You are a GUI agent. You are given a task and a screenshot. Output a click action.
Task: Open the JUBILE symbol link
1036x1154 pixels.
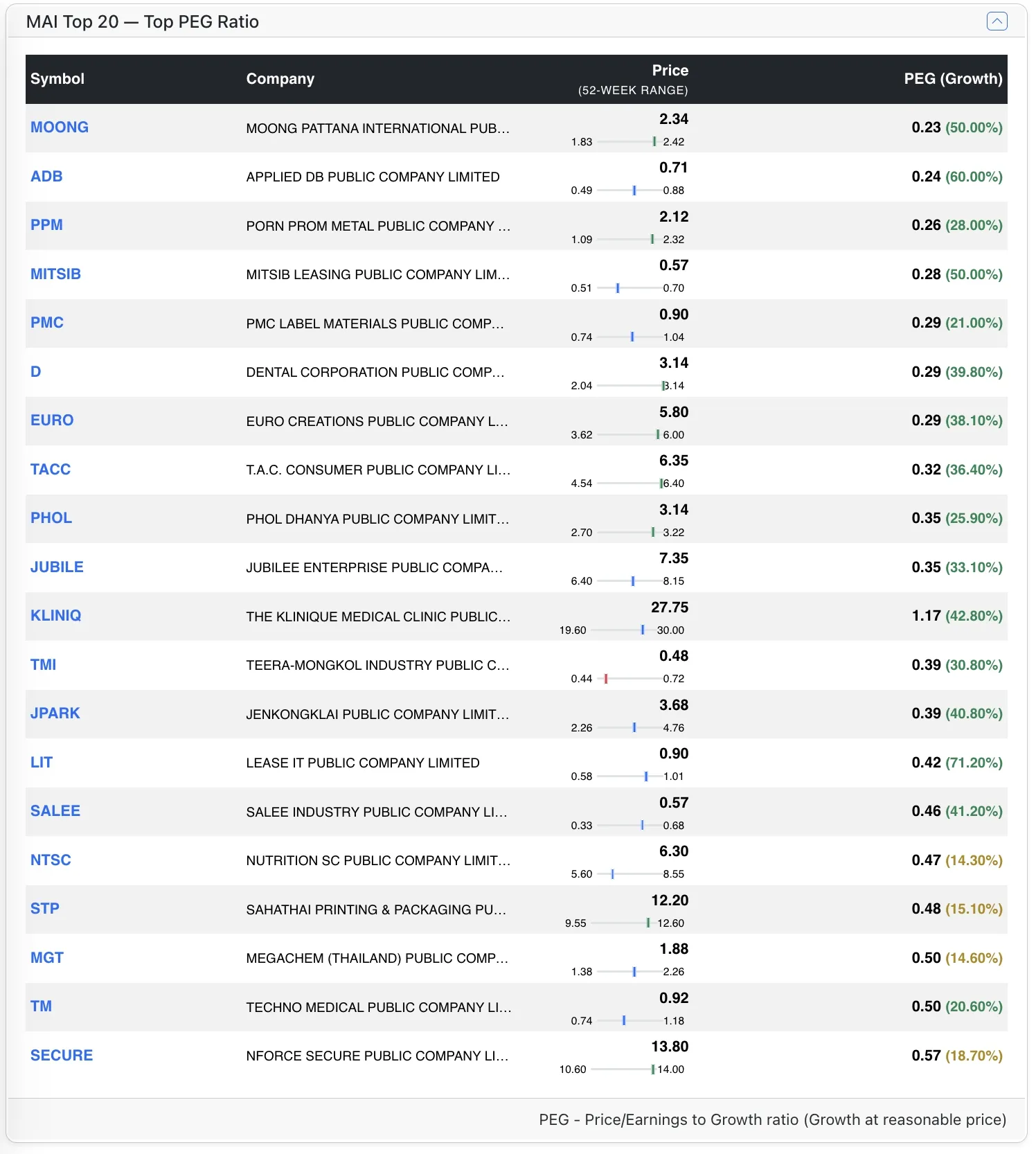(57, 567)
